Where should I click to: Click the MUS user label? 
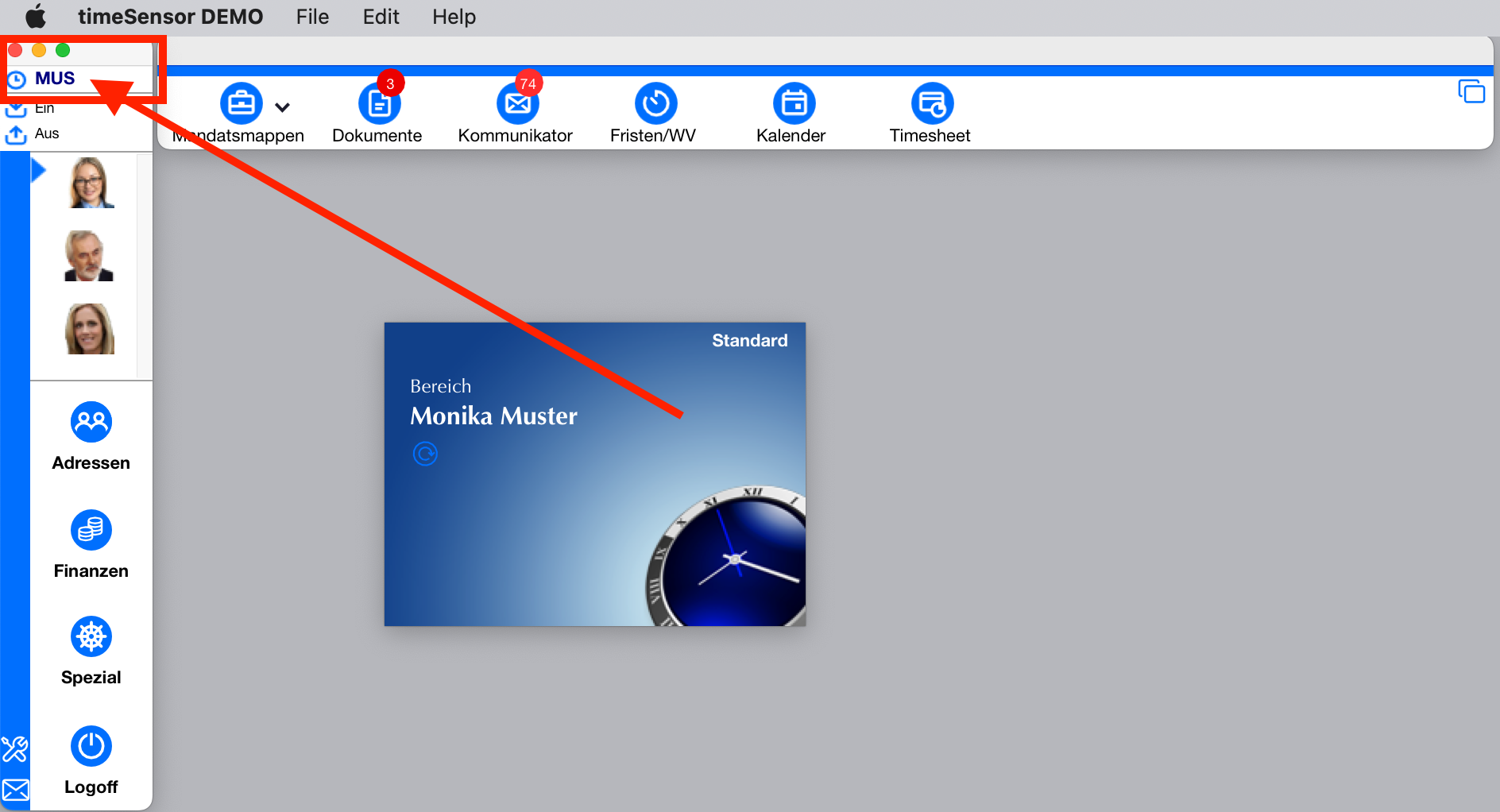tap(55, 79)
